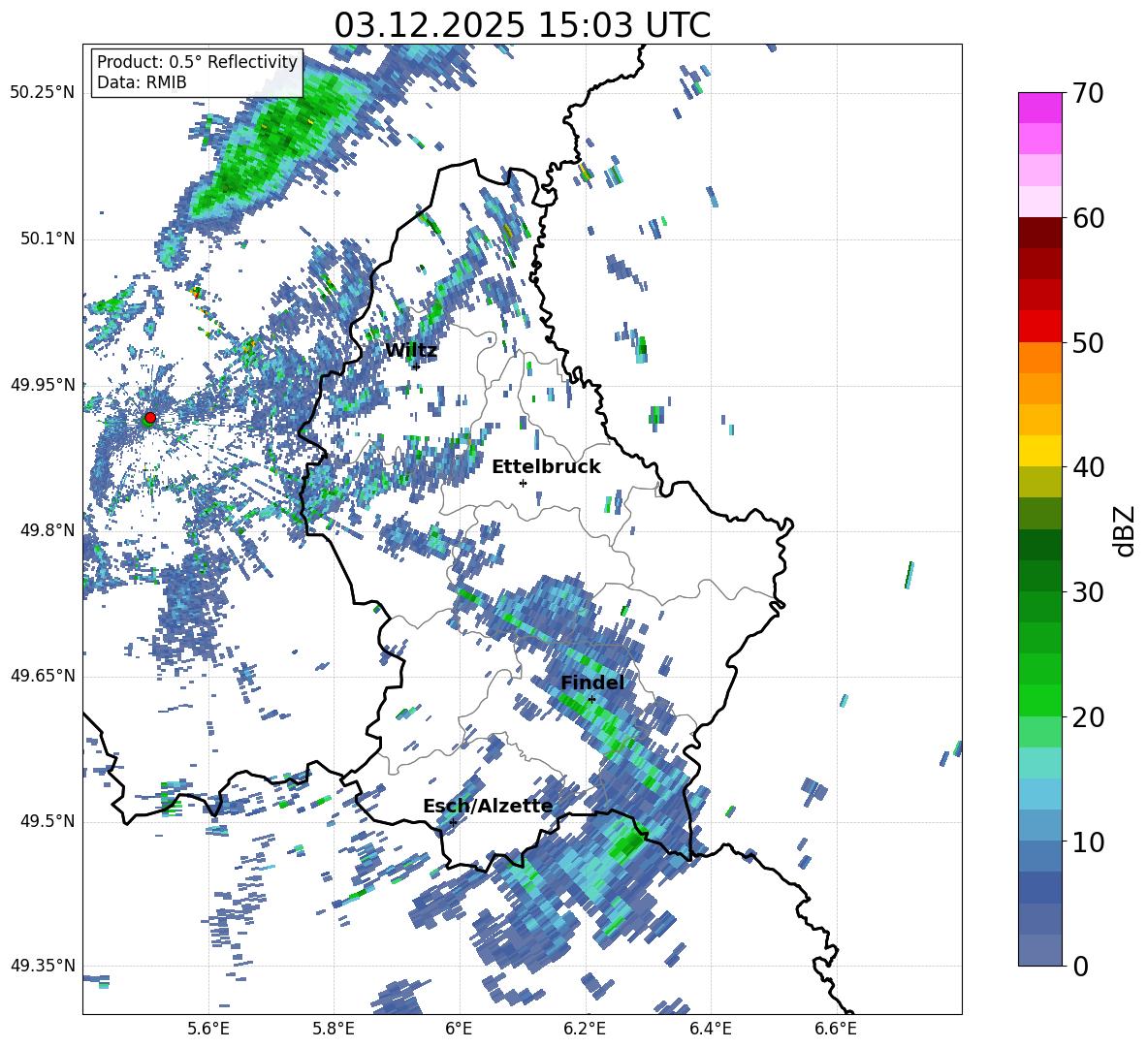Click the 49.5°N latitude label
The height and width of the screenshot is (1048, 1148).
click(x=48, y=821)
